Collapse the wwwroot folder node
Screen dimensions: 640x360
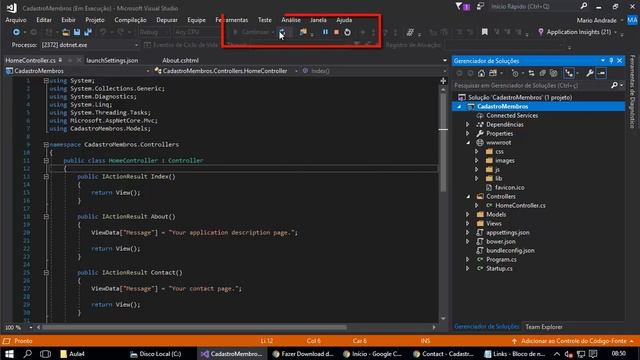click(468, 142)
